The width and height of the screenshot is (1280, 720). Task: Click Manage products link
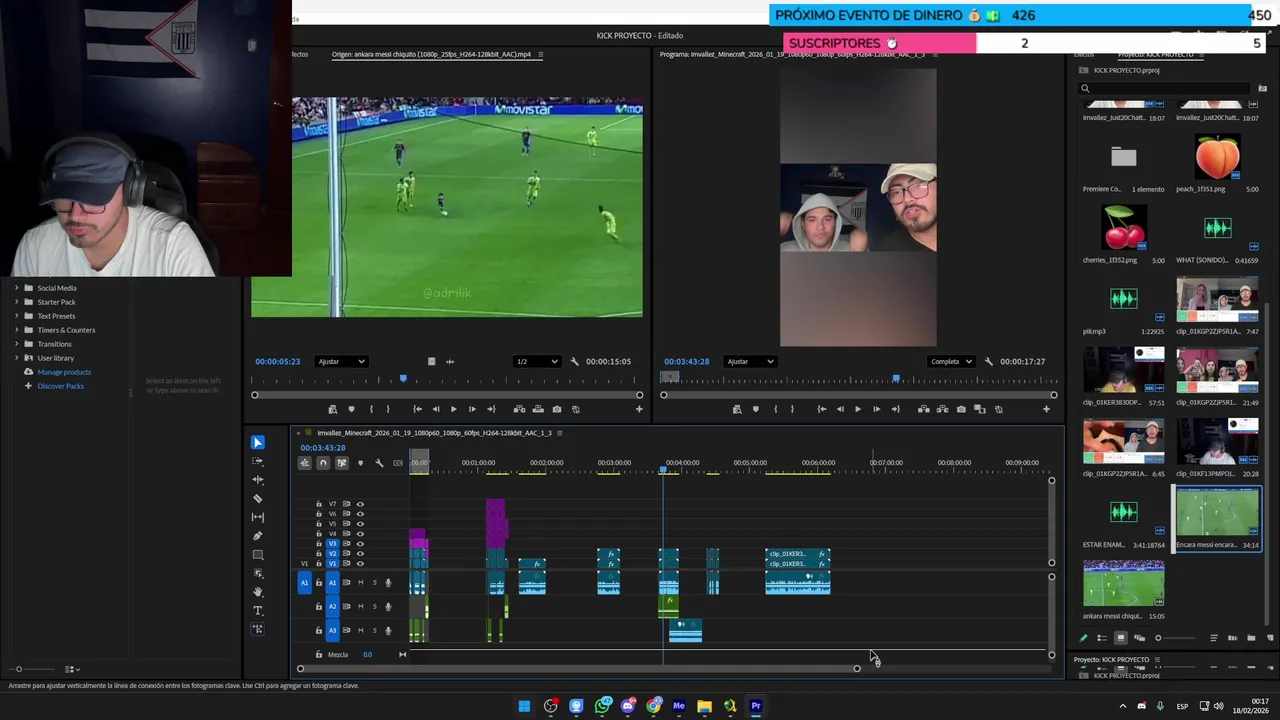[64, 372]
